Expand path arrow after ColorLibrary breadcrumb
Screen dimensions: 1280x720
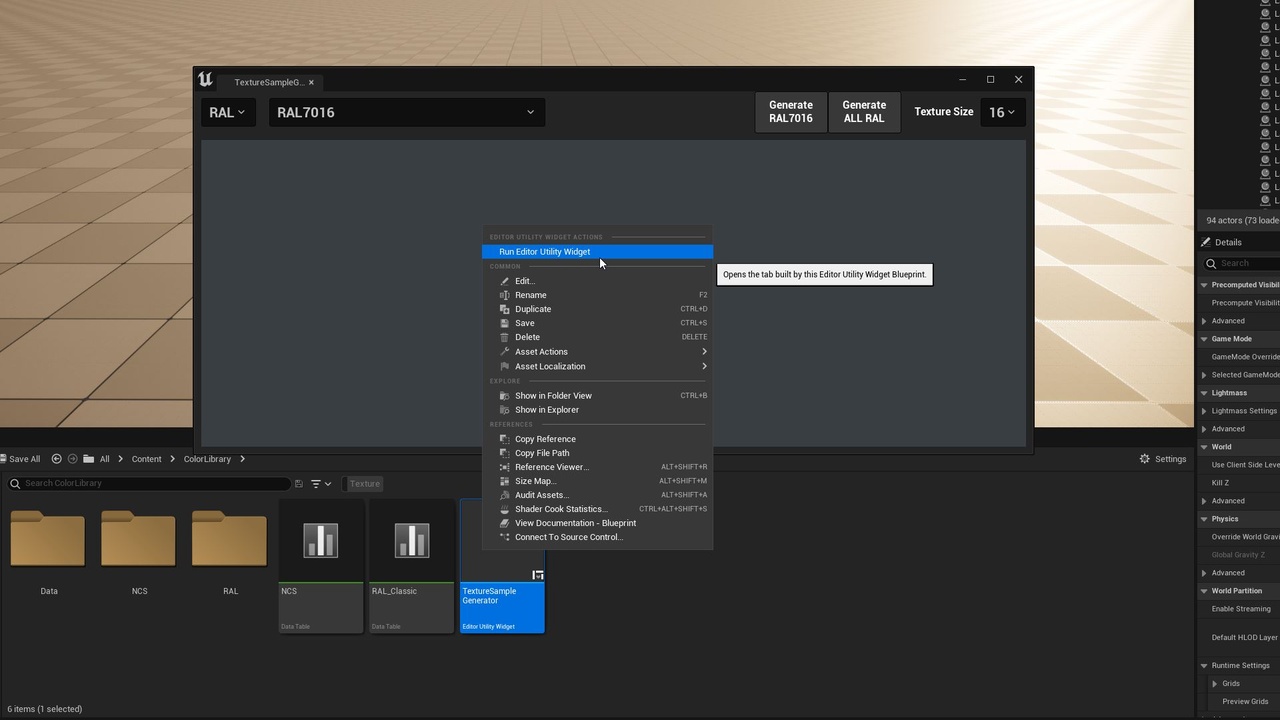pyautogui.click(x=242, y=459)
